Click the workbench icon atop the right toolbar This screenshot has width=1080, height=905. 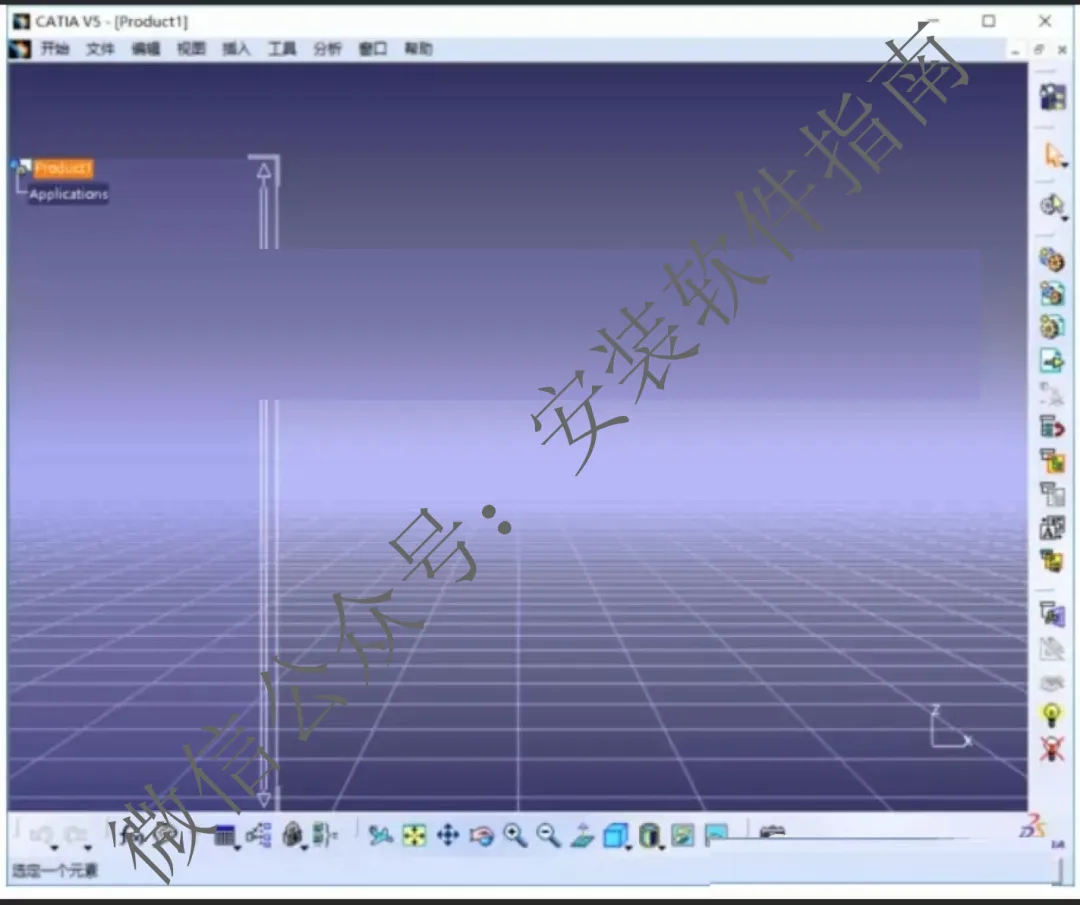click(1052, 97)
